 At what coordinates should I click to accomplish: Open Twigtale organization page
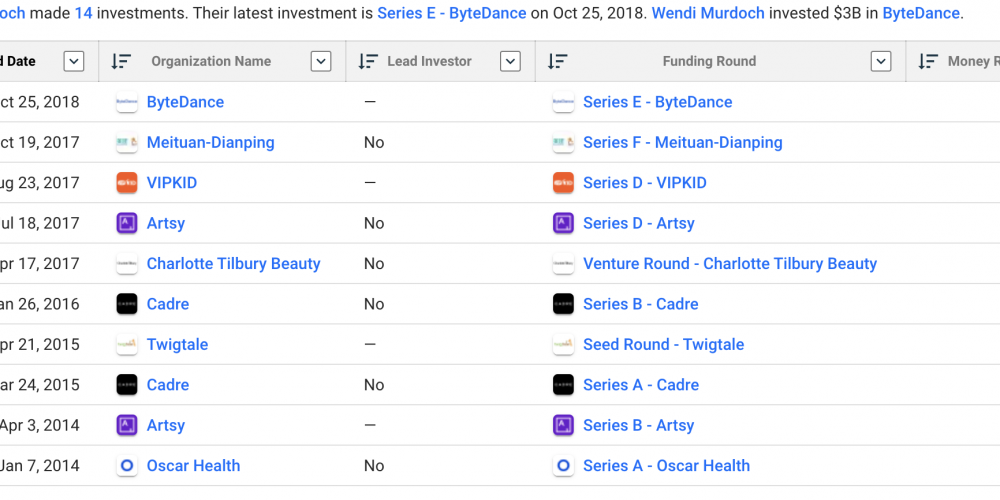click(177, 345)
